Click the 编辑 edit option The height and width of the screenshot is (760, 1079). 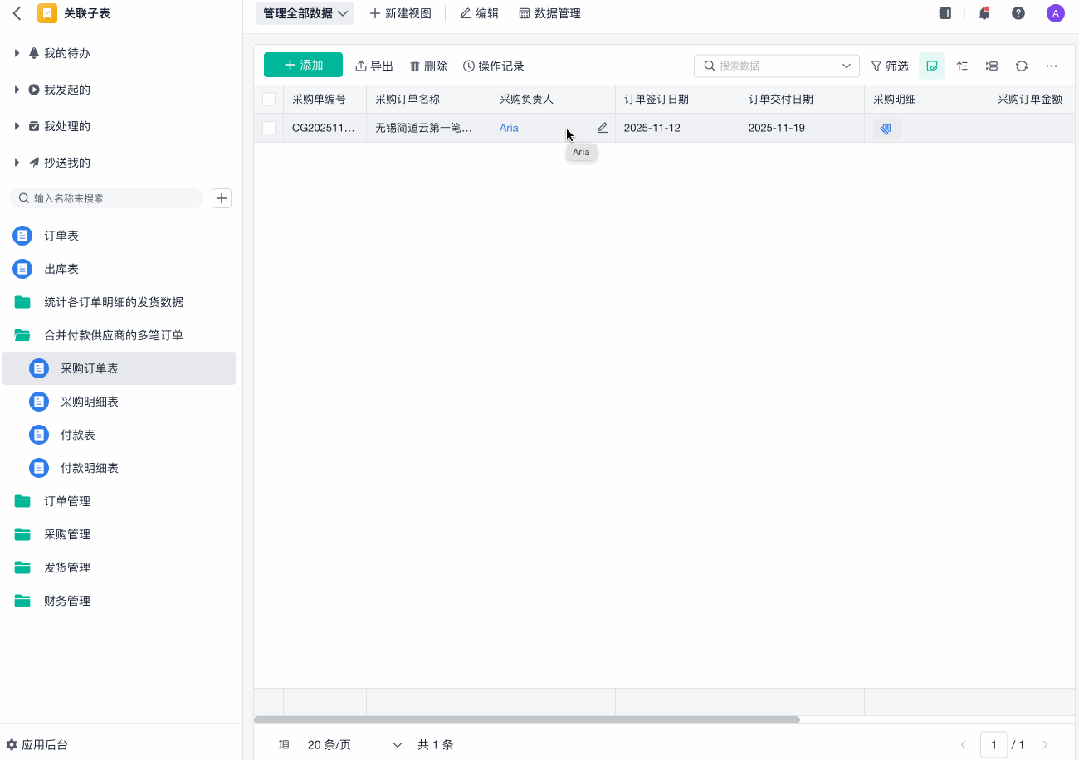[479, 13]
